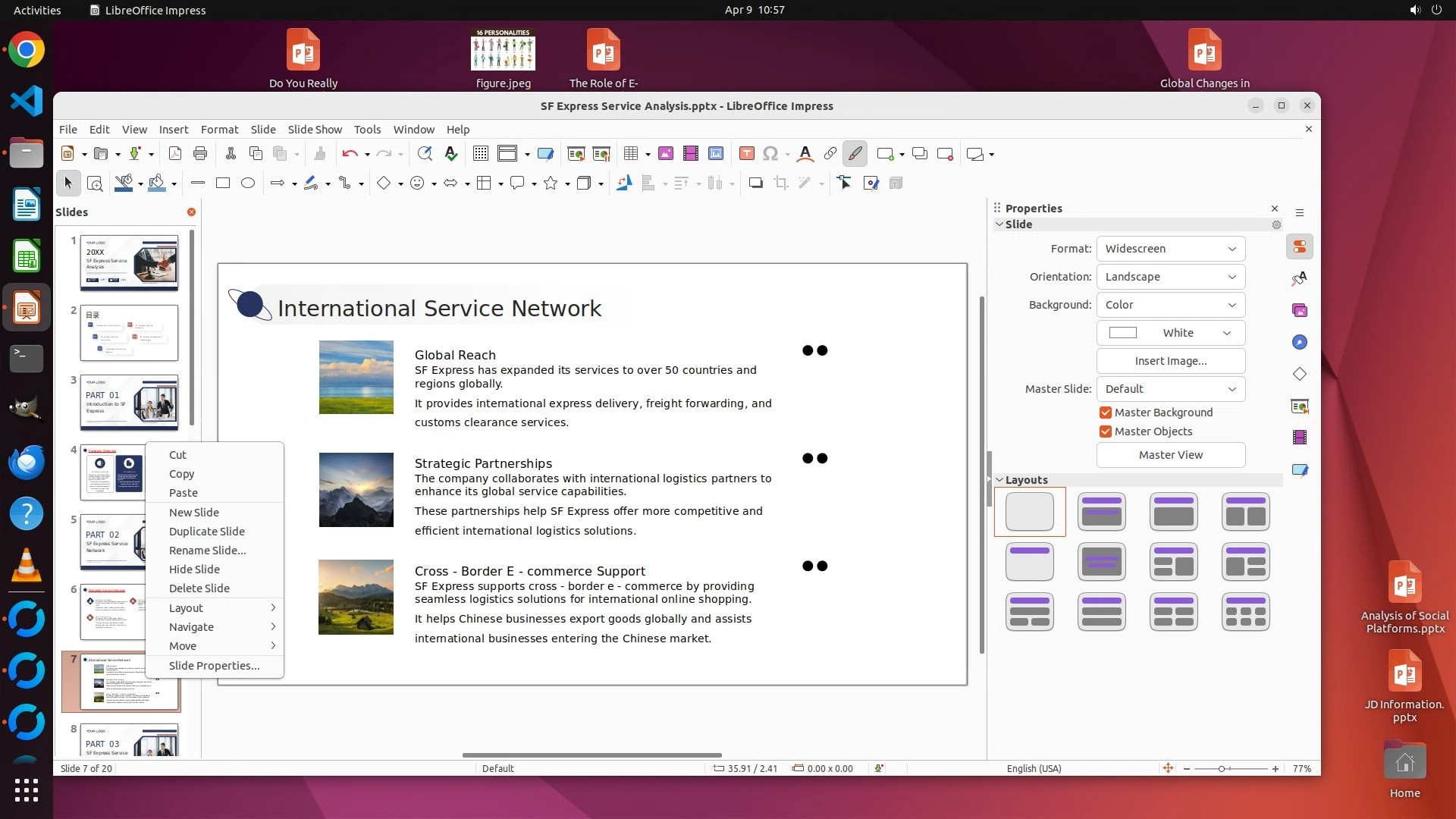Click the Insert Image... button
1456x819 pixels.
[1170, 361]
